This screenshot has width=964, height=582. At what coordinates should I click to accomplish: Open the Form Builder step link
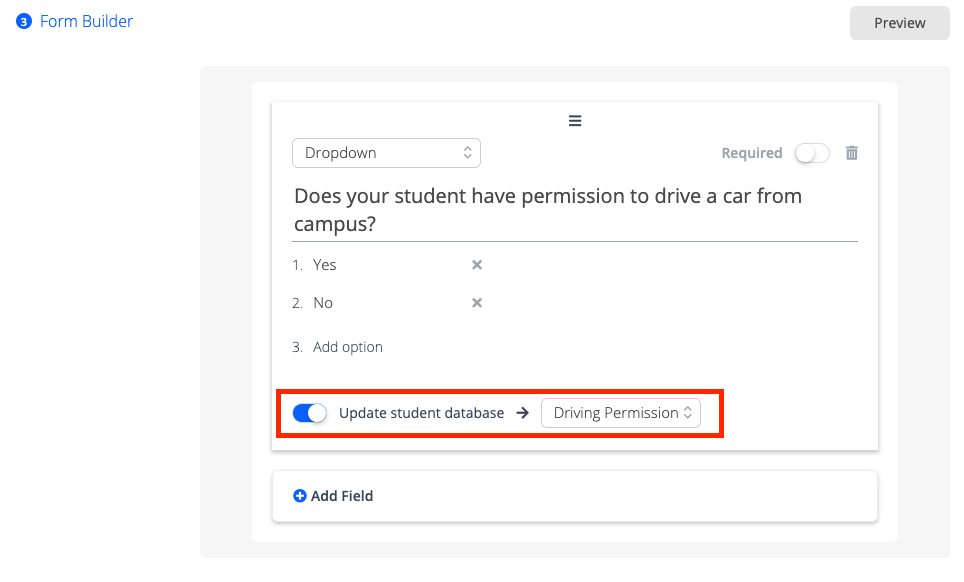pyautogui.click(x=86, y=22)
